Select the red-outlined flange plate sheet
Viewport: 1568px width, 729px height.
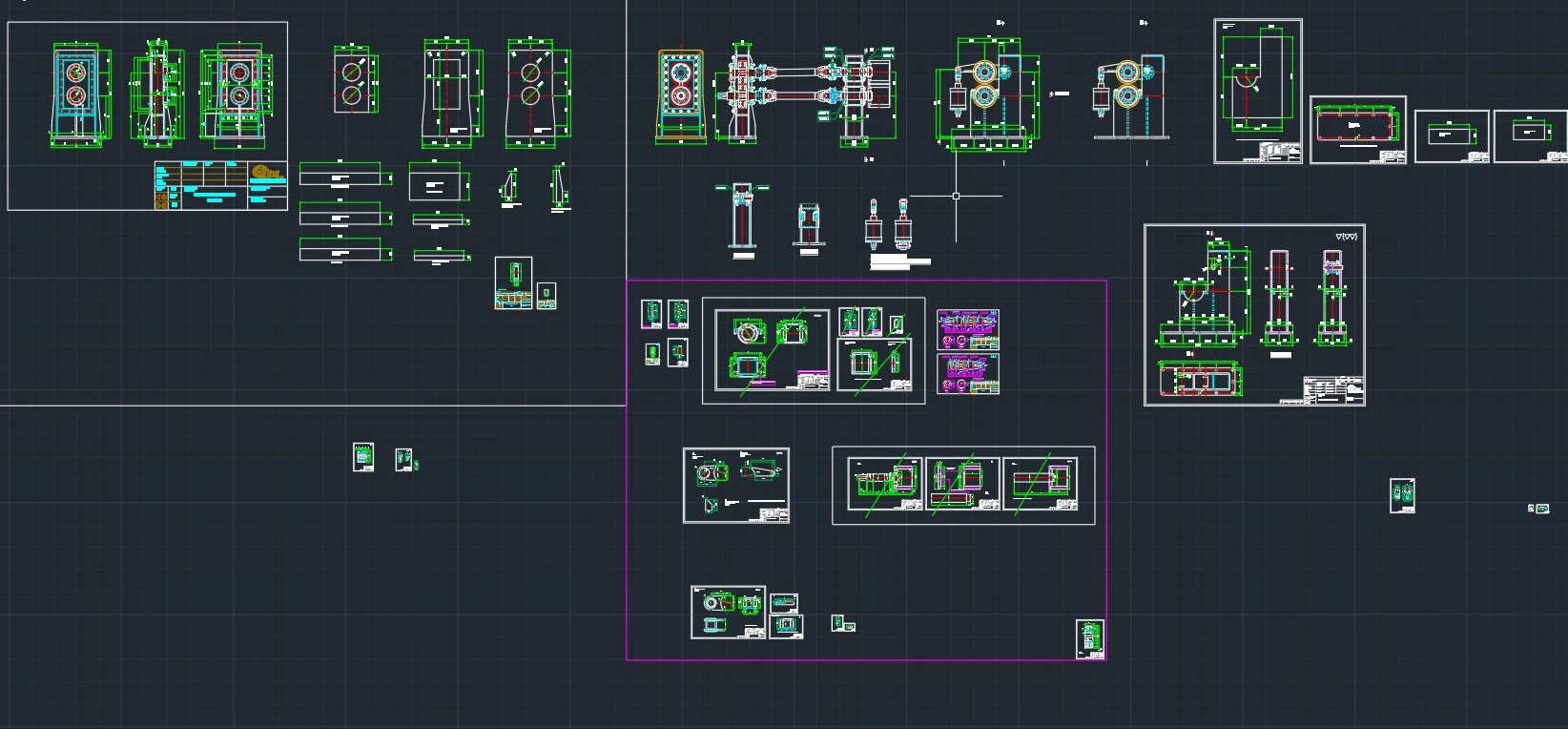click(x=1357, y=129)
